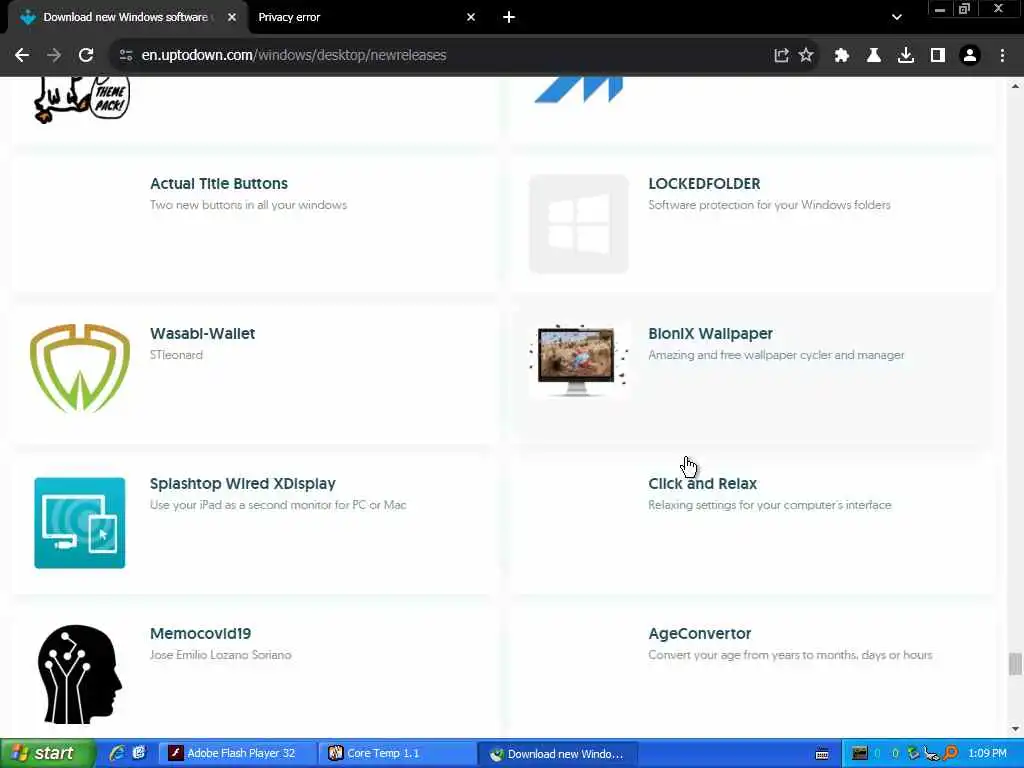Click the system tray clock 1:09 PM
This screenshot has width=1024, height=768.
tap(987, 754)
